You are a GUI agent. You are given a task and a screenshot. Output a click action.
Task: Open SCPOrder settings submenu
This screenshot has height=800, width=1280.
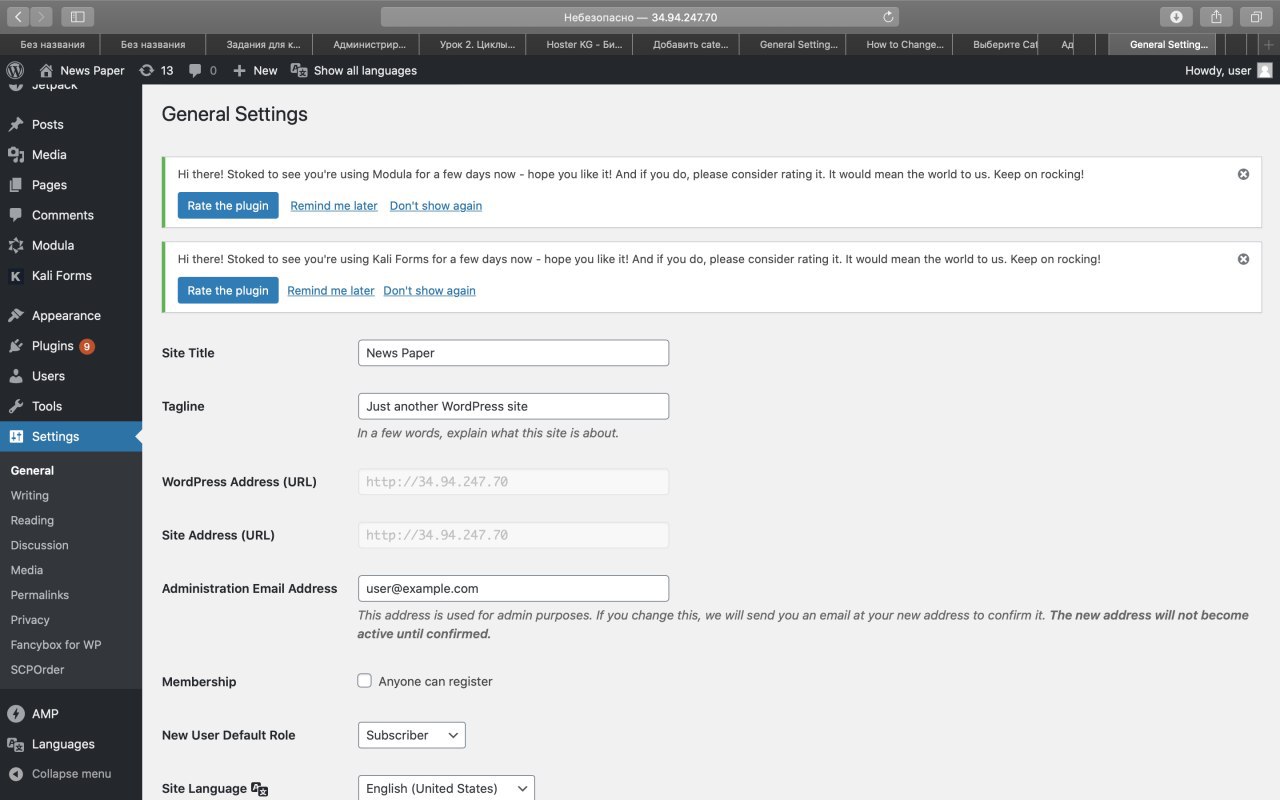tap(37, 670)
